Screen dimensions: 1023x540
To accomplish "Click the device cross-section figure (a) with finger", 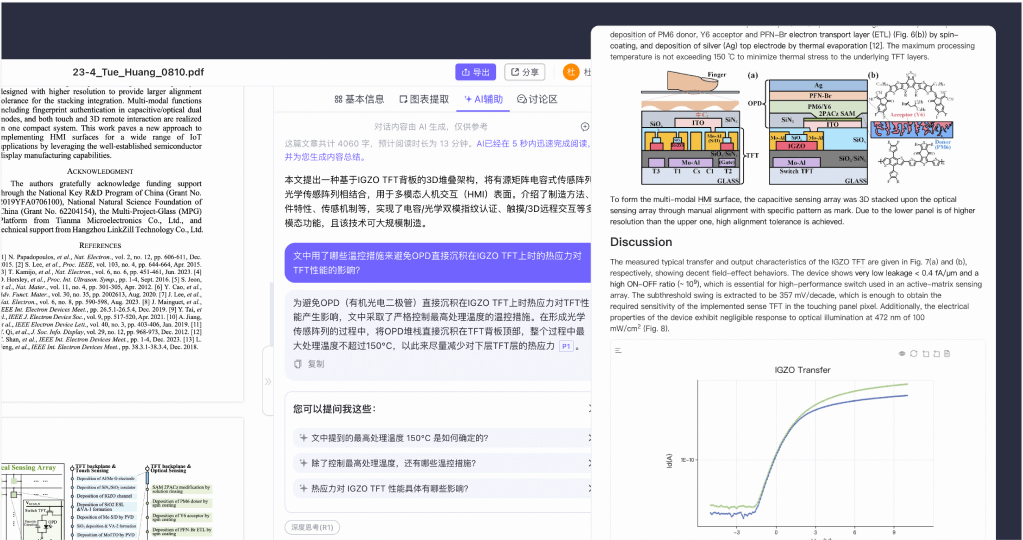I will [x=693, y=128].
